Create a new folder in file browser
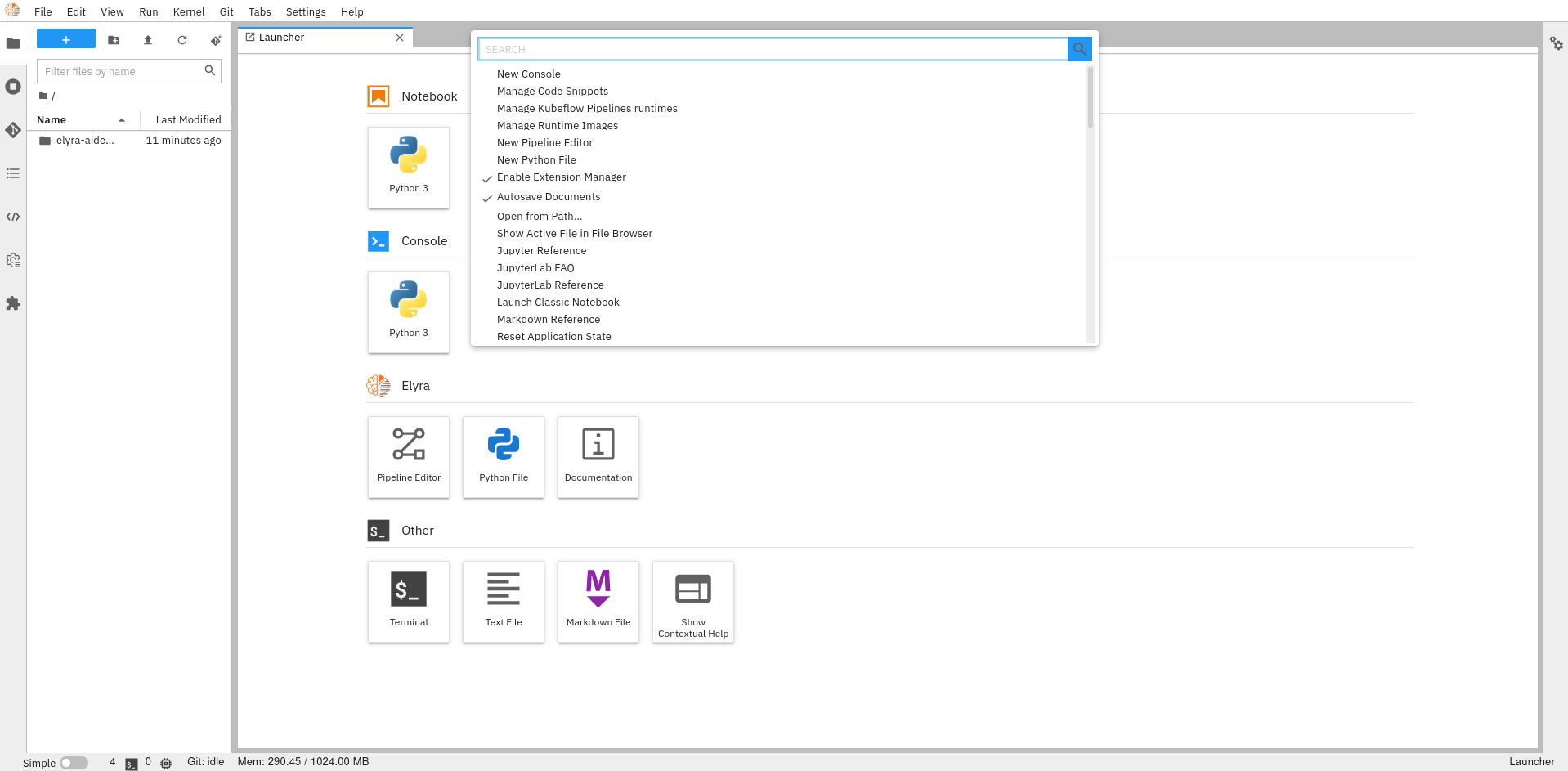Viewport: 1568px width, 771px height. (114, 39)
